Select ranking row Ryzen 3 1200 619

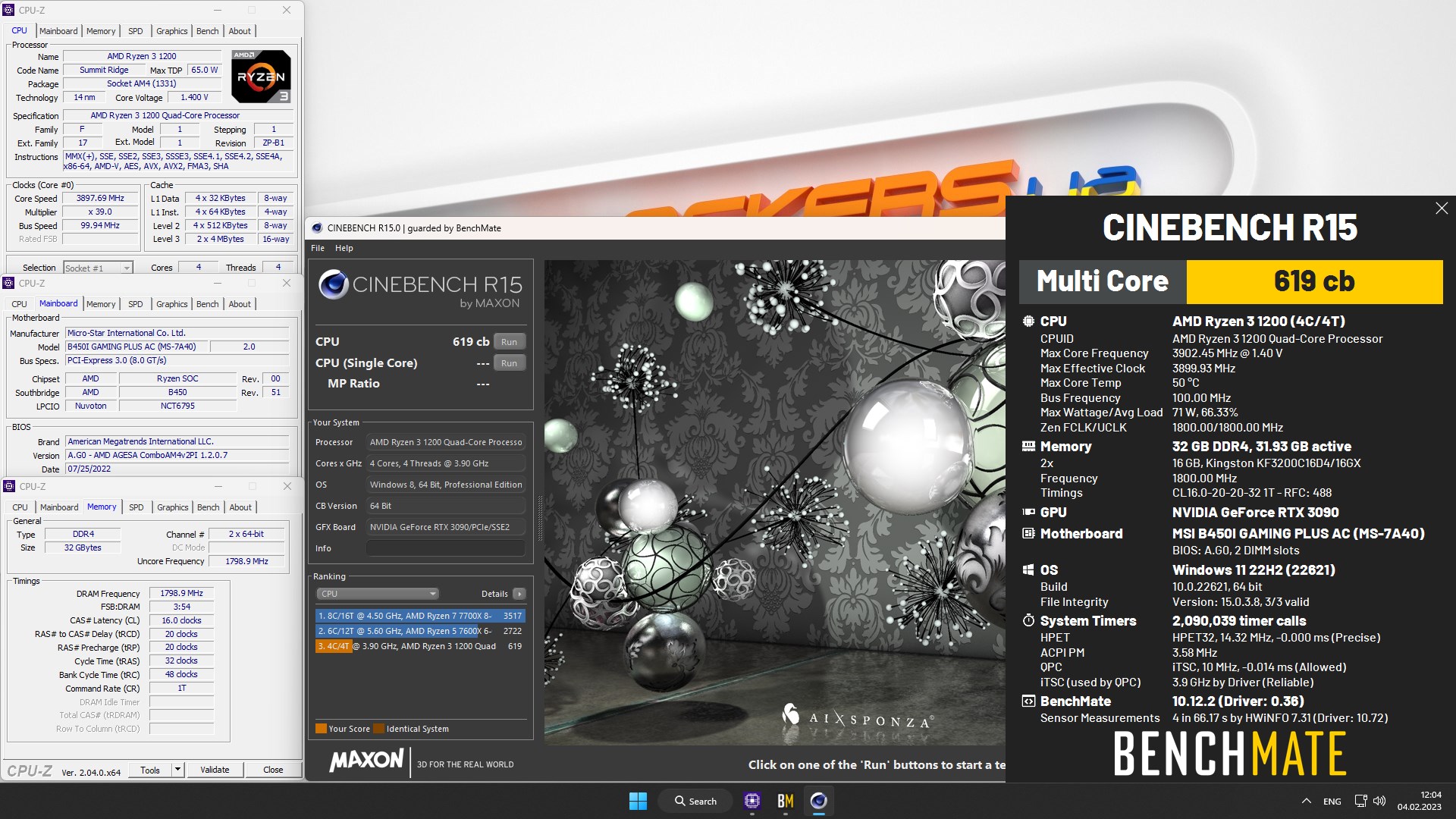coord(420,646)
